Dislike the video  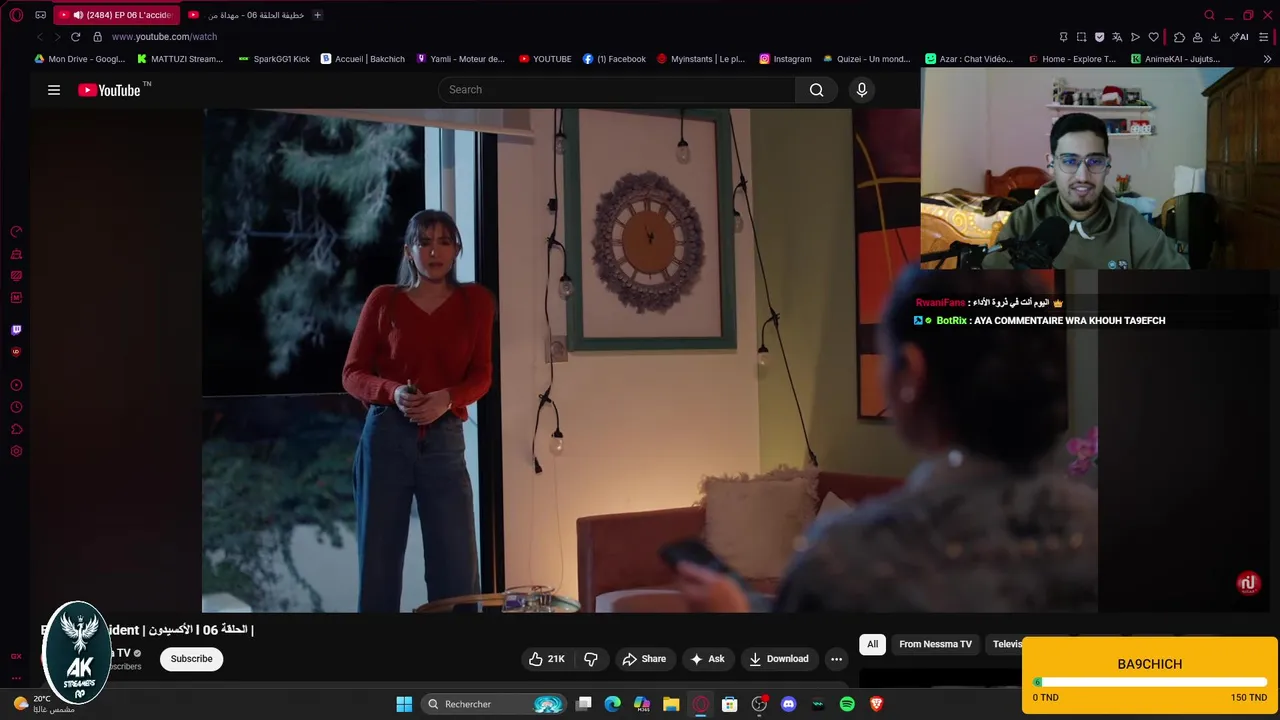[x=591, y=659]
